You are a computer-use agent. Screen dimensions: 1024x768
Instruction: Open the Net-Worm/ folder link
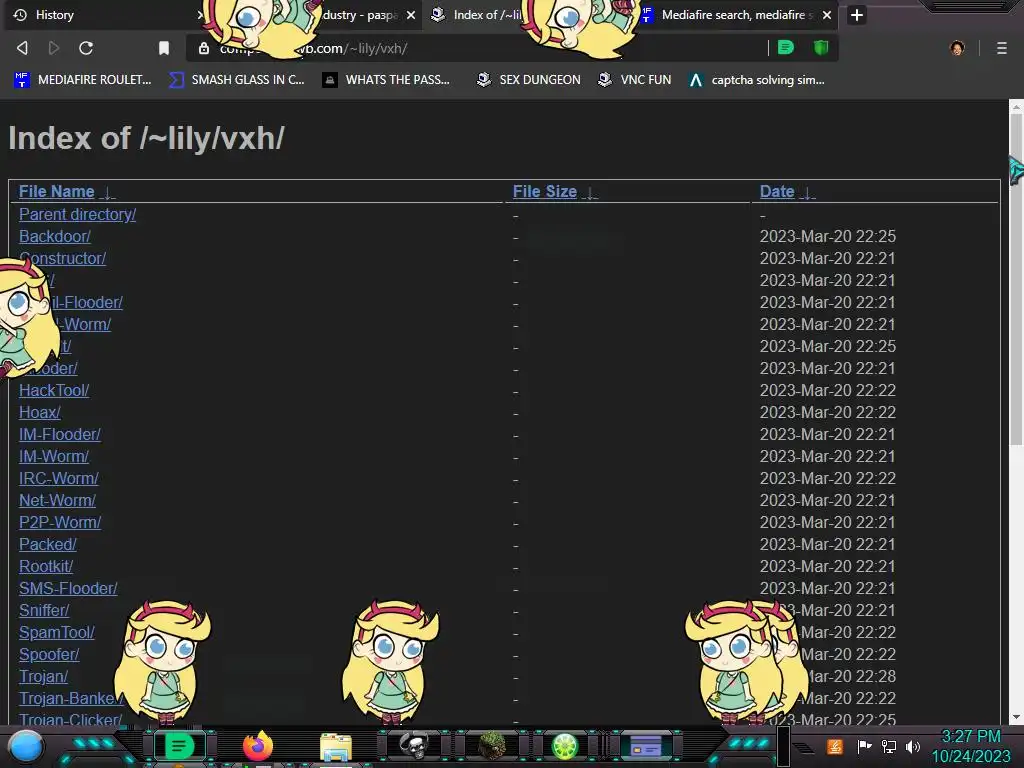tap(57, 500)
